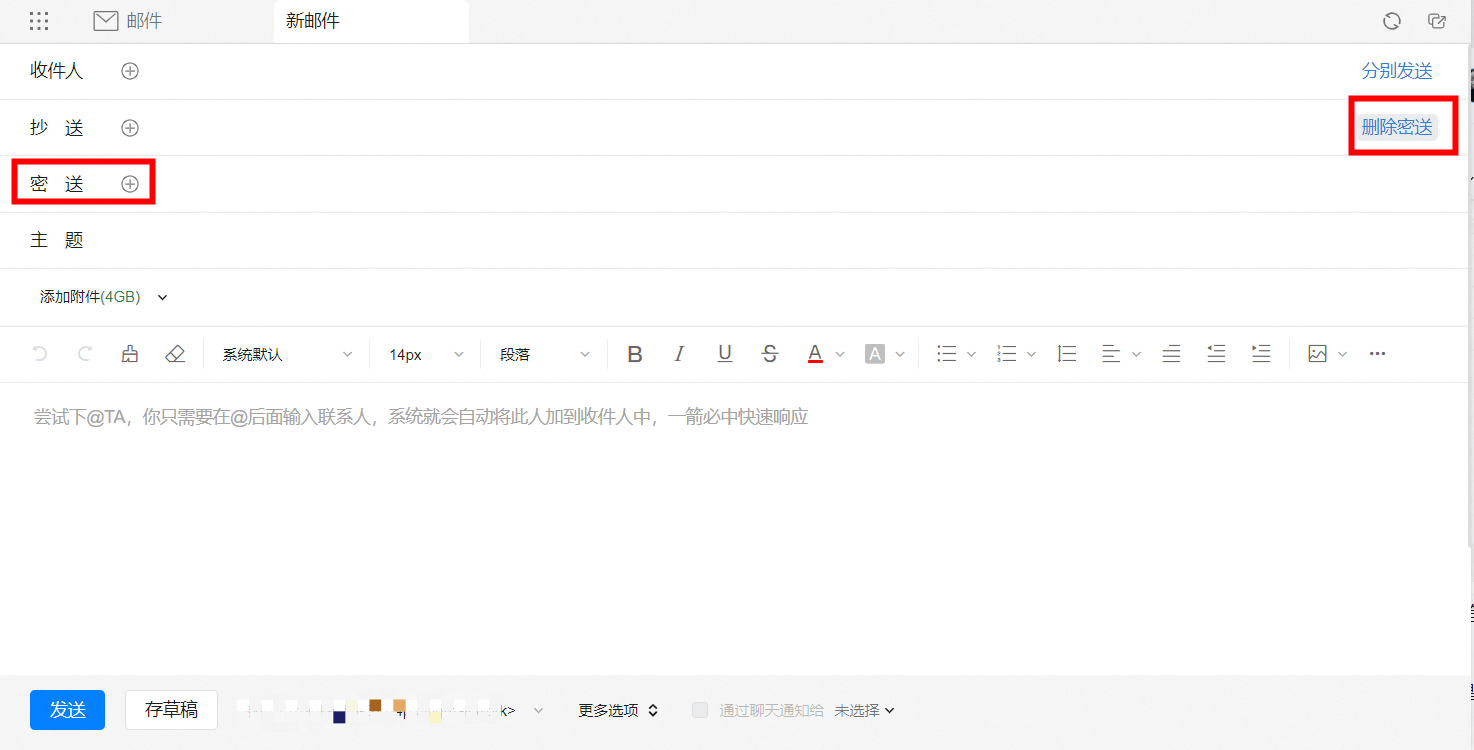Click 分别发送 link

(1397, 71)
